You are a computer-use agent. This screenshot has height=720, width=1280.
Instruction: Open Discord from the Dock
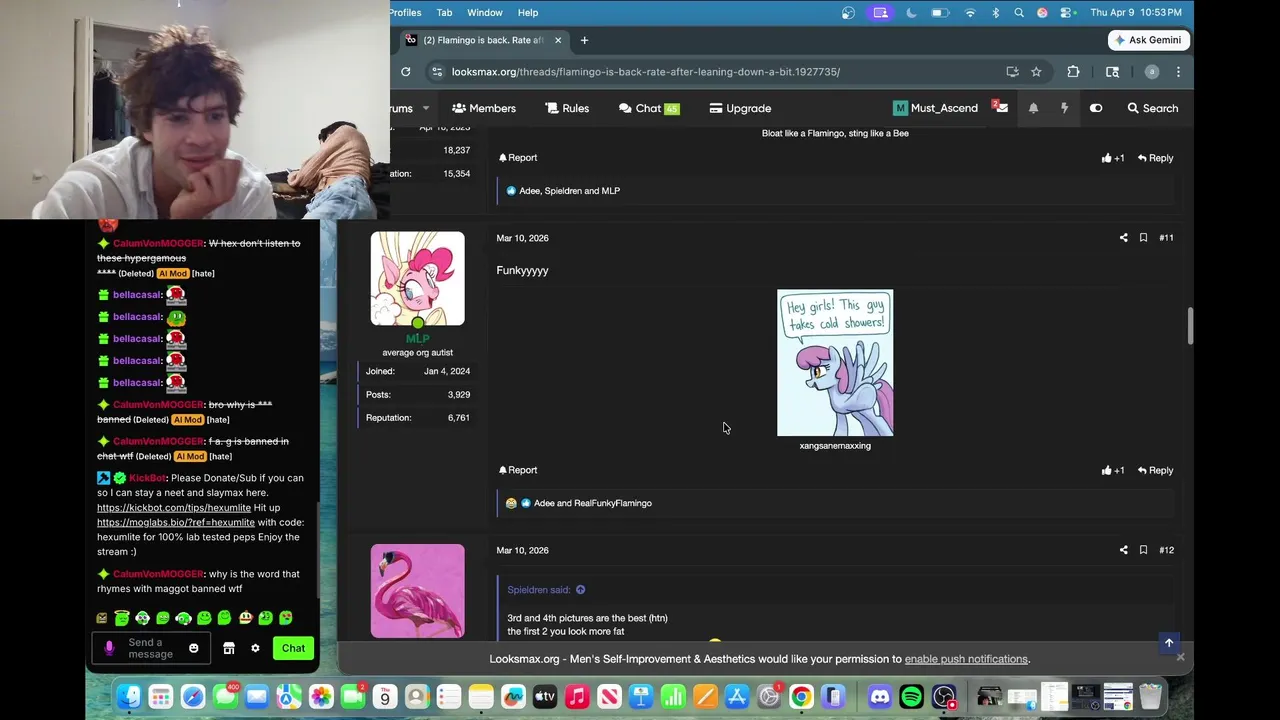coord(880,697)
